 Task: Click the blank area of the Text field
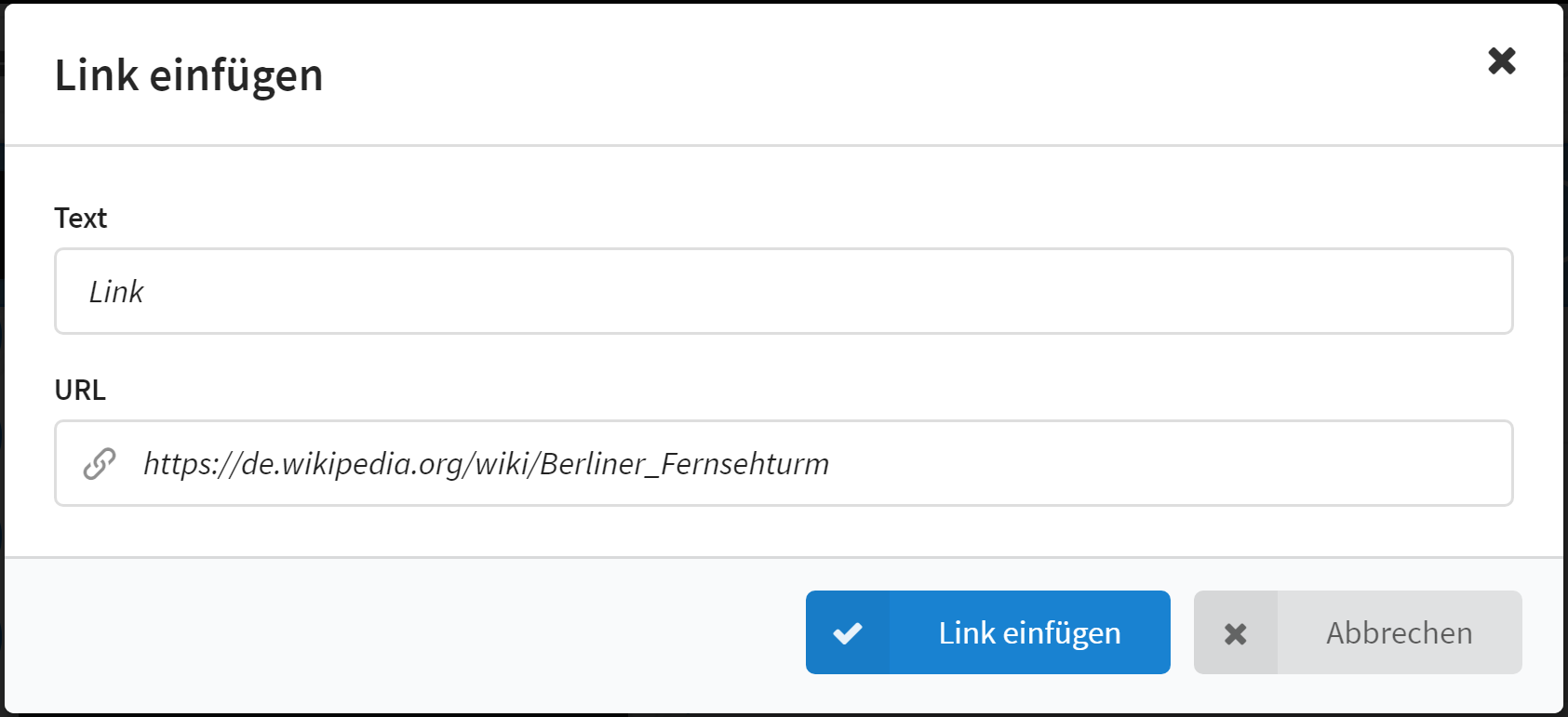click(x=828, y=291)
